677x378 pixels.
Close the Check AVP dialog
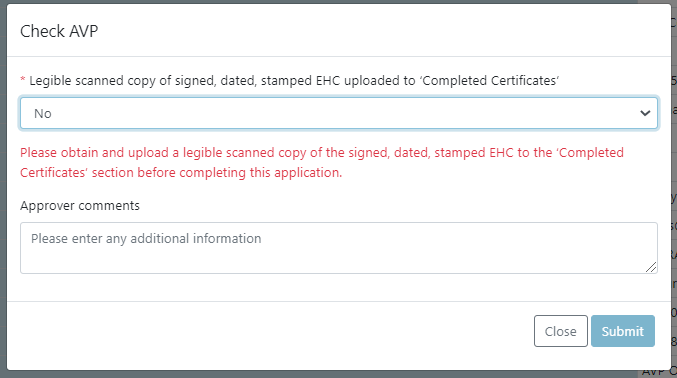click(560, 331)
